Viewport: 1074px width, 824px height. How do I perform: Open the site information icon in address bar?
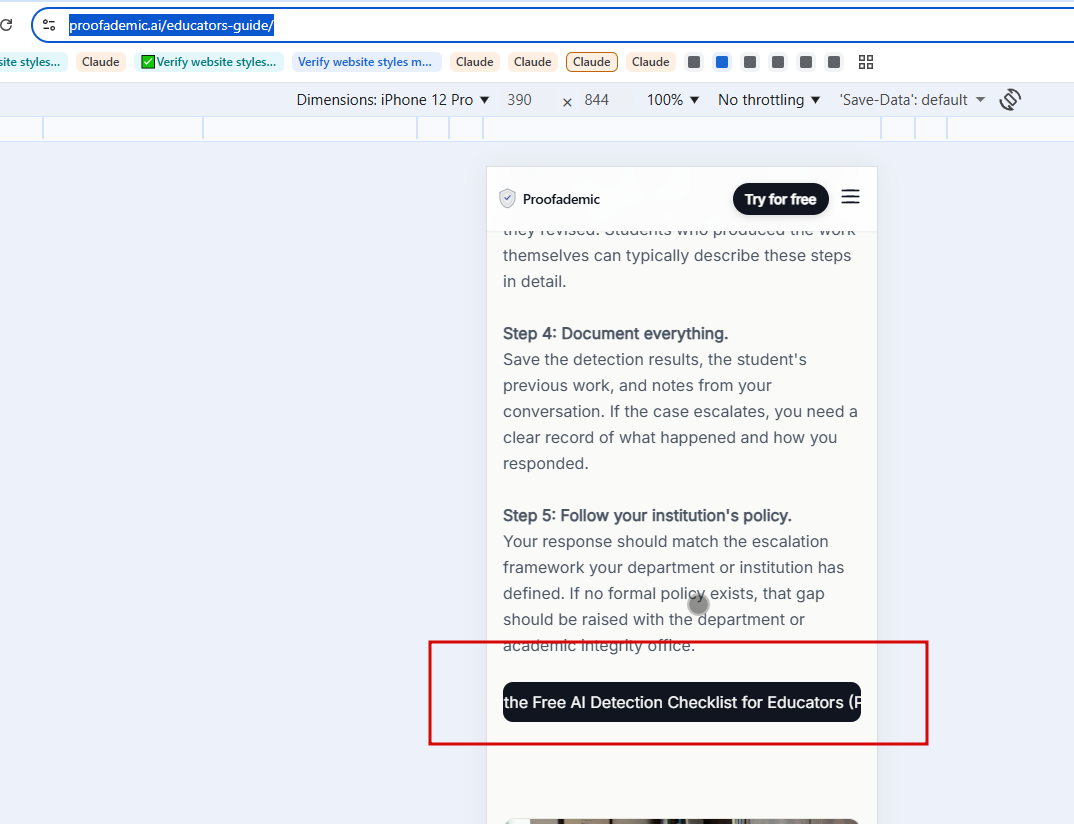click(49, 25)
